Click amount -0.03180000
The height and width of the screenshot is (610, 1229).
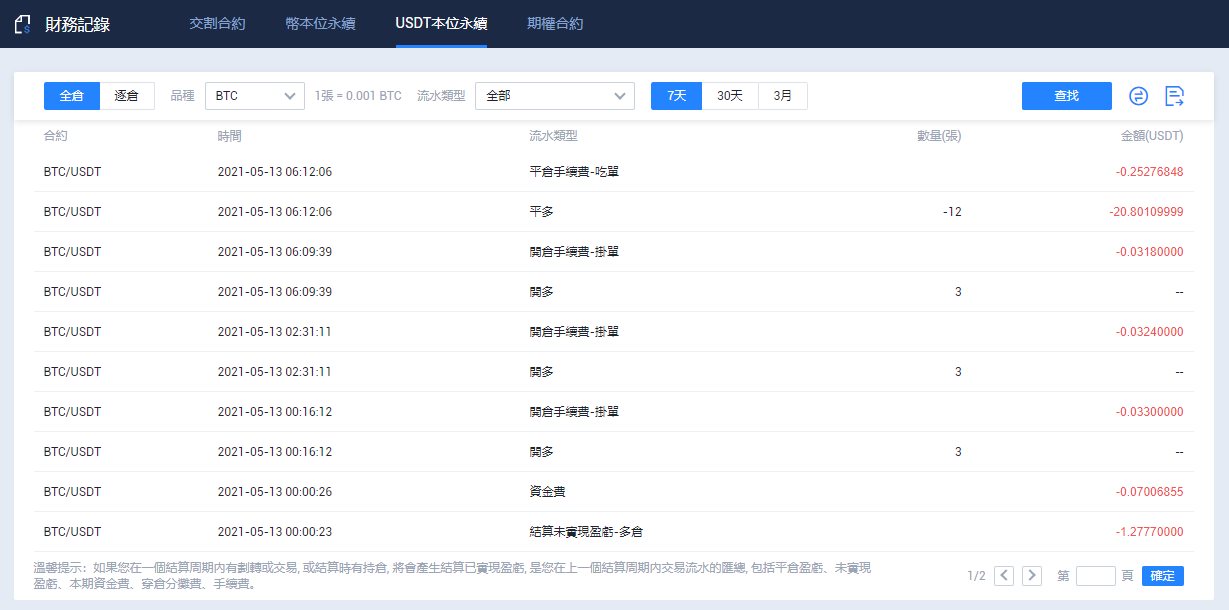[1149, 252]
